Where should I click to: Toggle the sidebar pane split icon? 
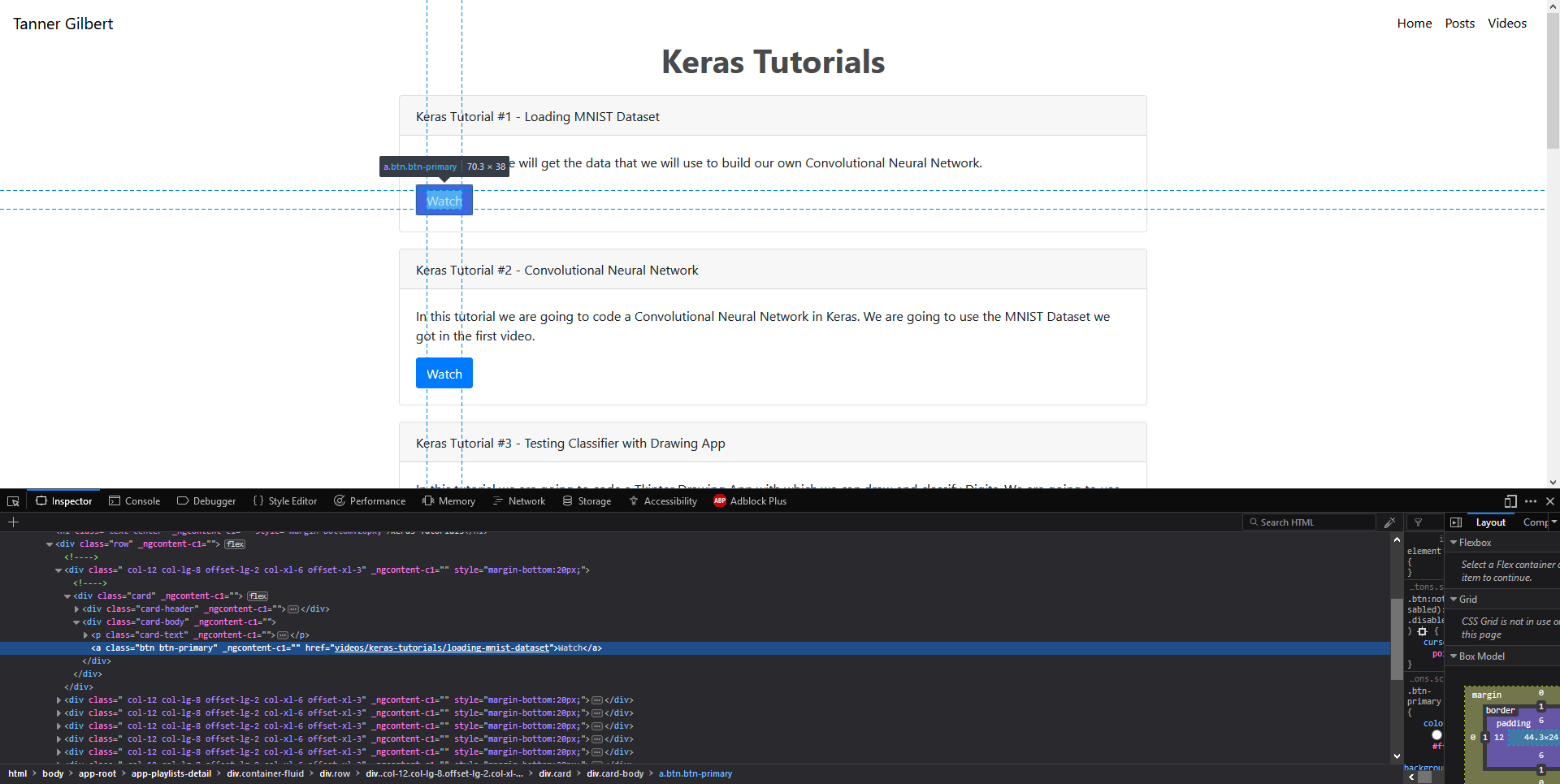(x=1456, y=522)
